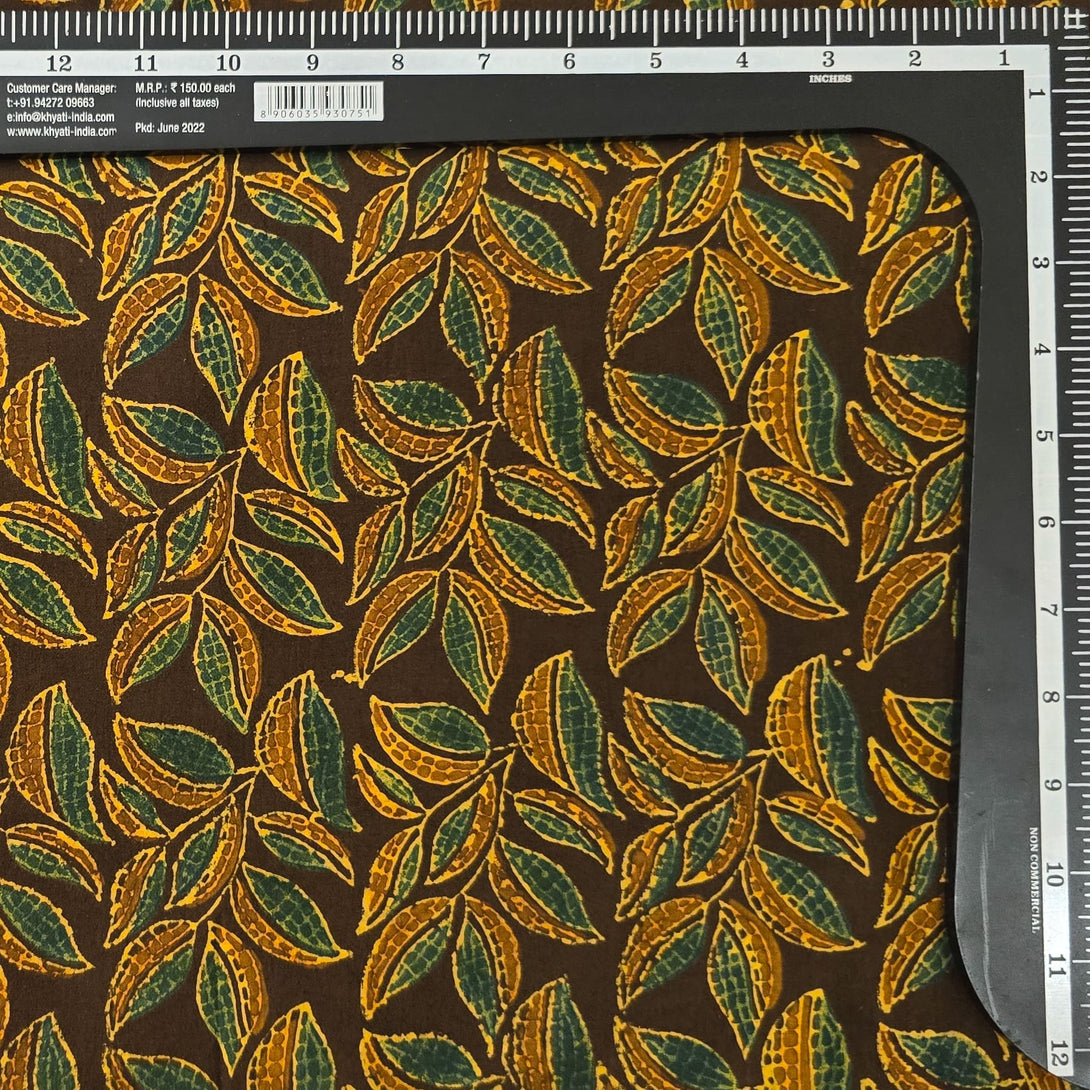Click number 12 on the horizontal ruler
1090x1090 pixels.
59,62
